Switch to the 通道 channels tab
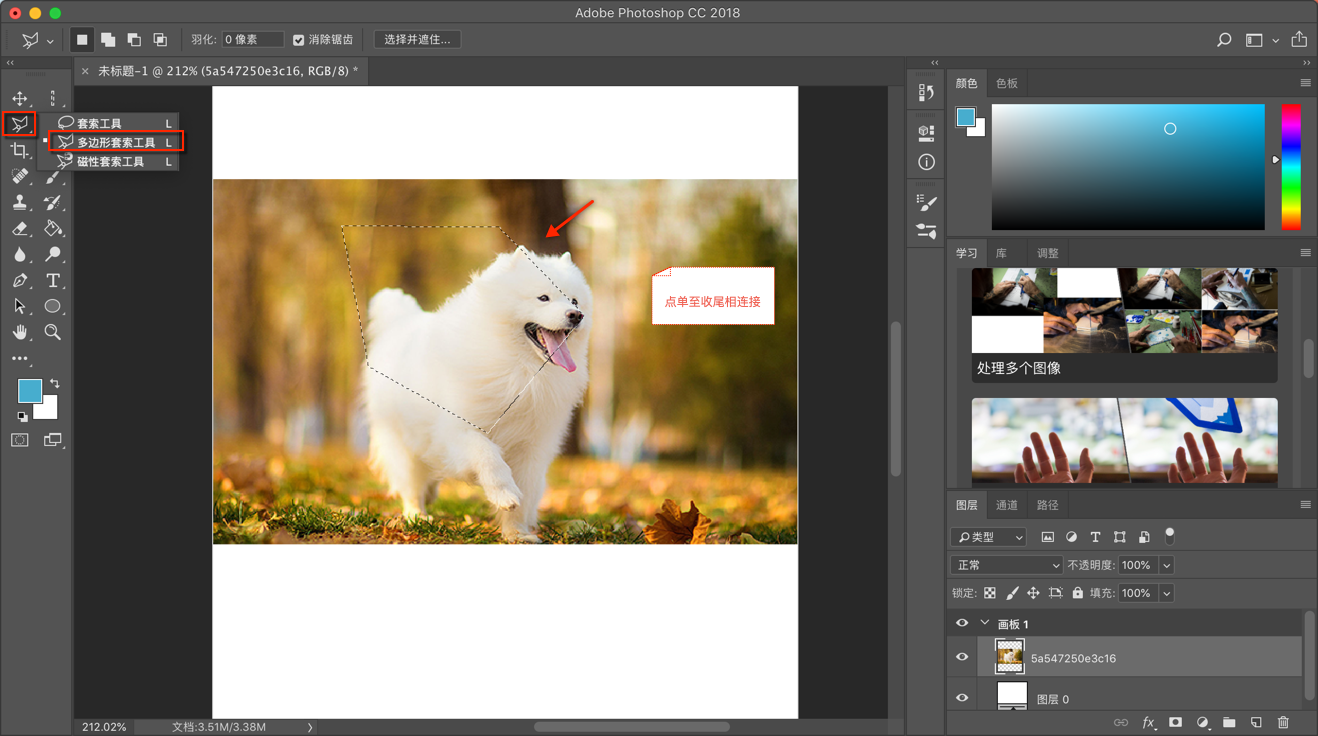1318x736 pixels. pos(1007,505)
